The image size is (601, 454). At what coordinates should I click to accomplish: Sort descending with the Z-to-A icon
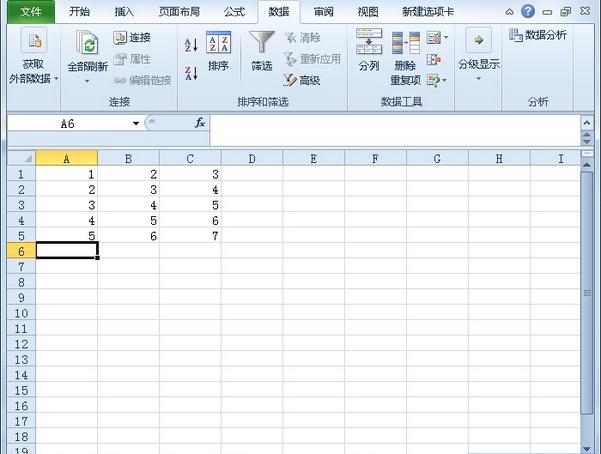(191, 74)
